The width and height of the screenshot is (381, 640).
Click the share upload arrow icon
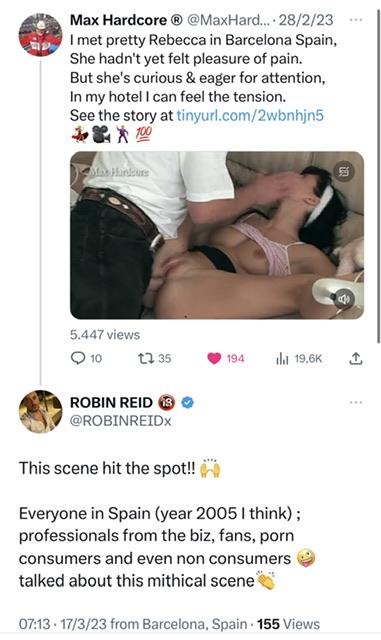356,358
